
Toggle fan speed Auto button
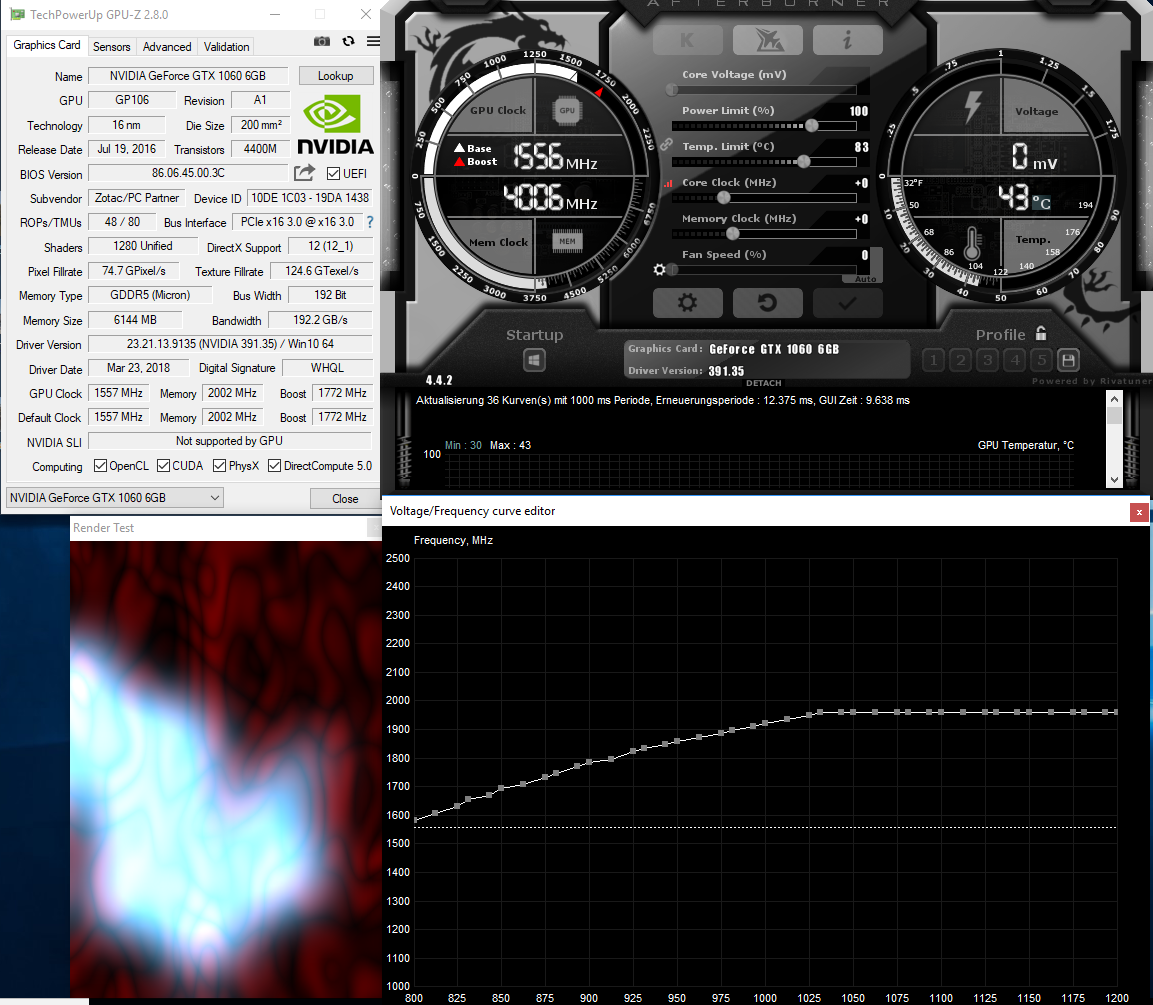point(865,279)
